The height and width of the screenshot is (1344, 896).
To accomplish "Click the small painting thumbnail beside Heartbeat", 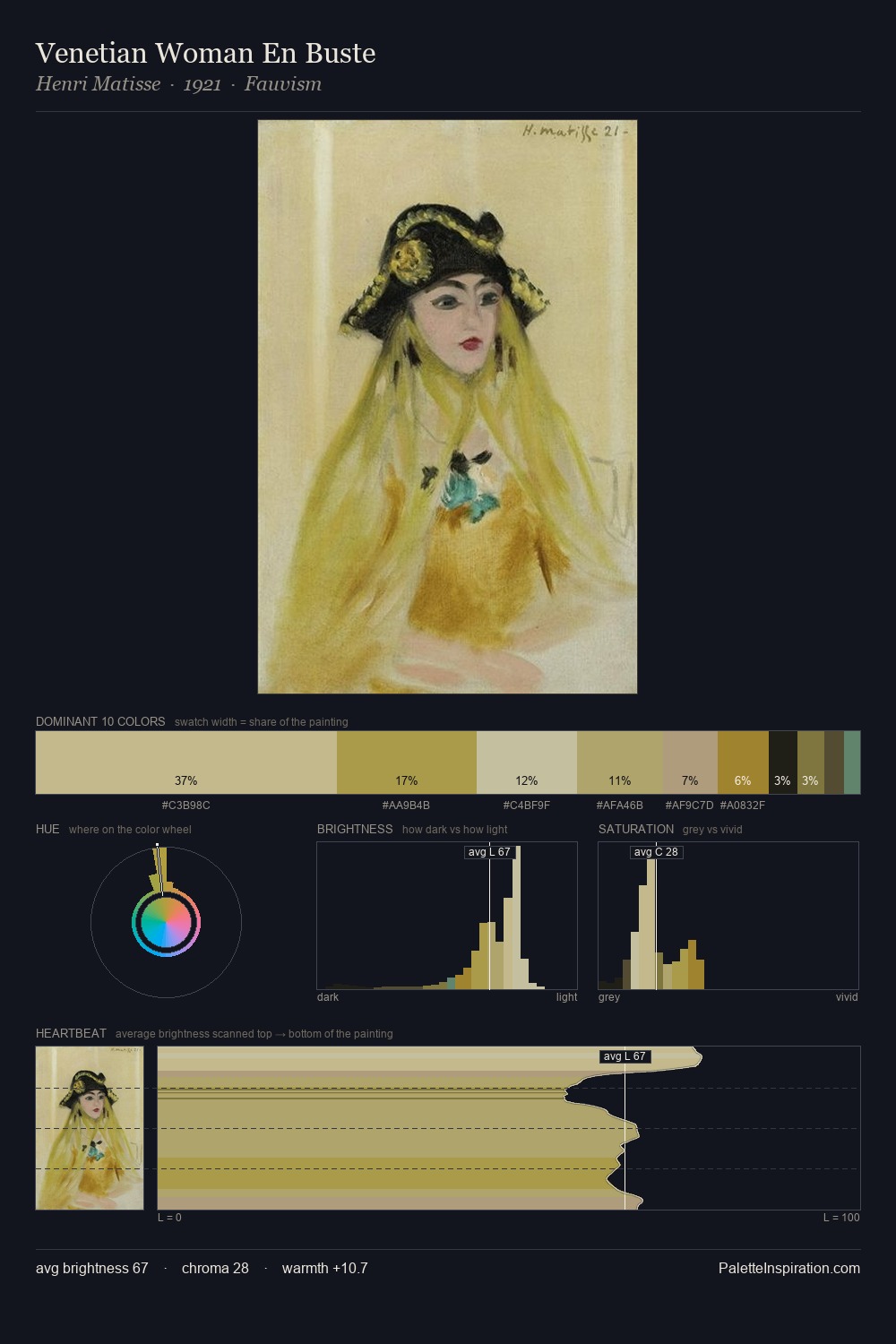I will 90,1128.
